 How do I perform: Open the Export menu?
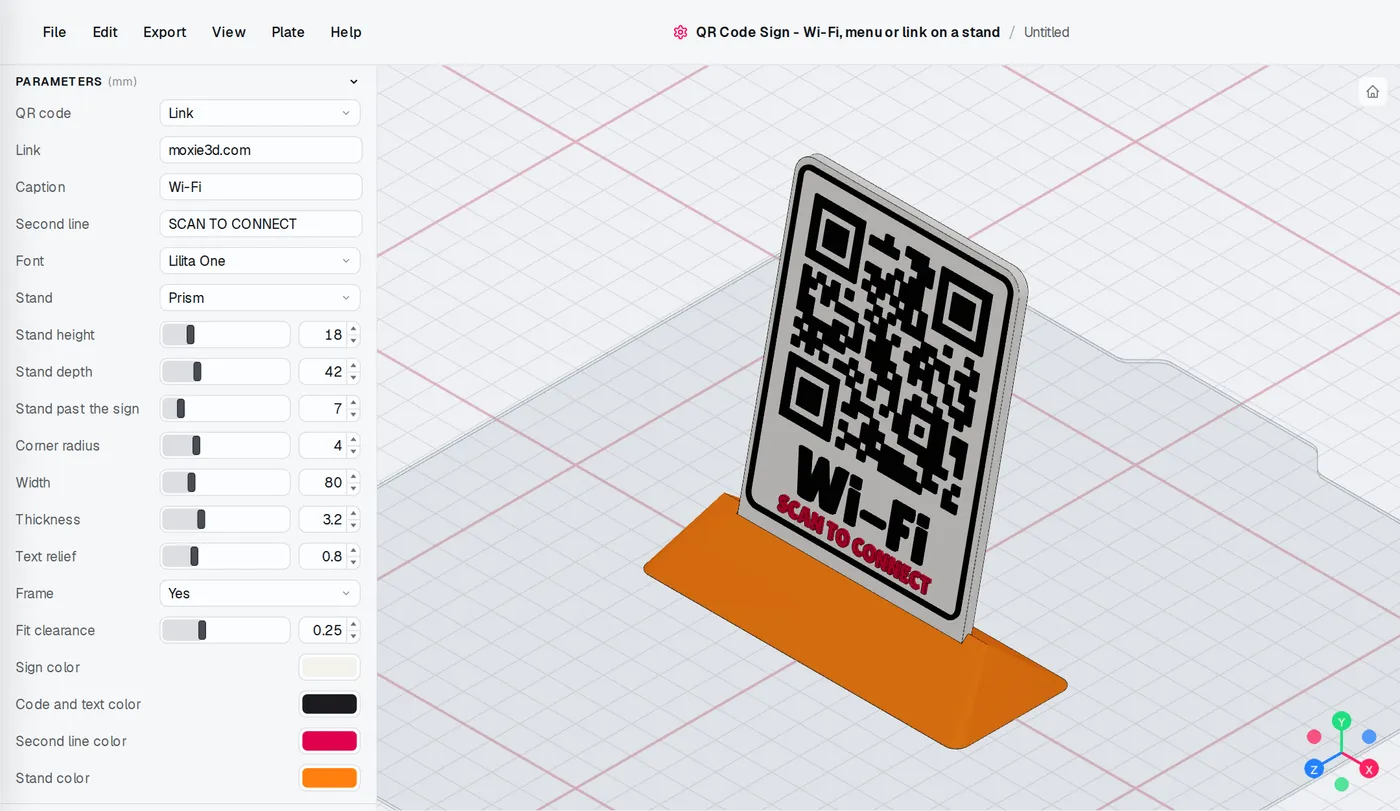click(x=165, y=32)
